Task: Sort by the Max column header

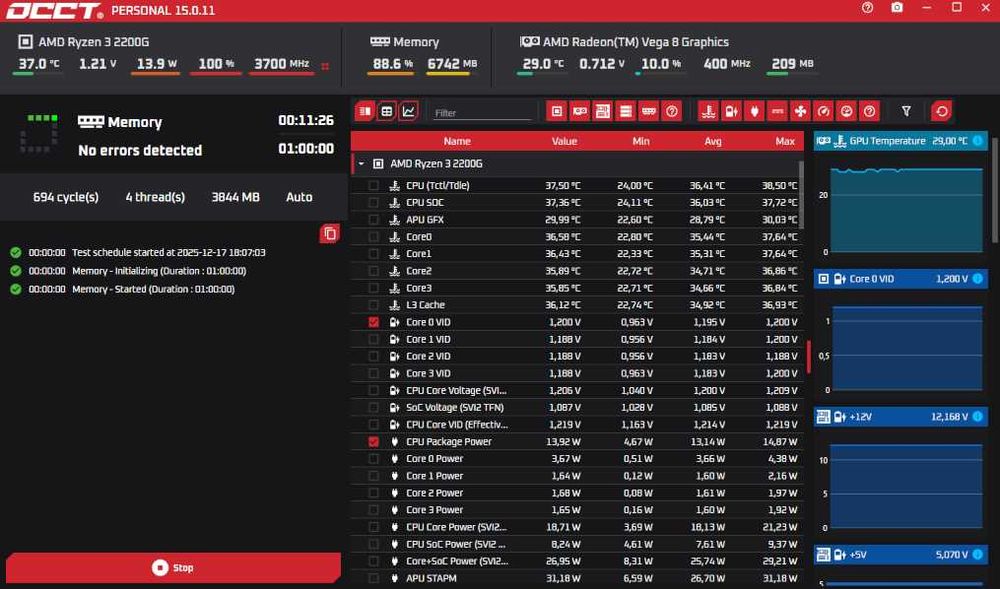Action: 785,141
